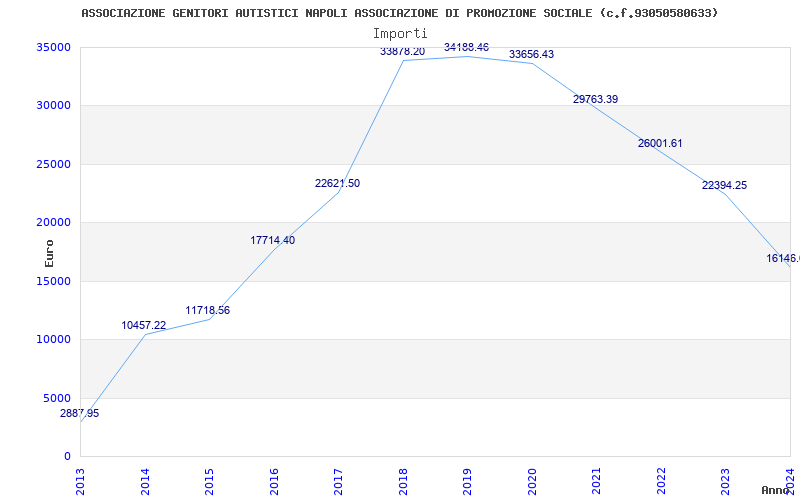Viewport: 800px width, 500px height.
Task: Click the 2014 x-axis year label
Action: (x=145, y=481)
